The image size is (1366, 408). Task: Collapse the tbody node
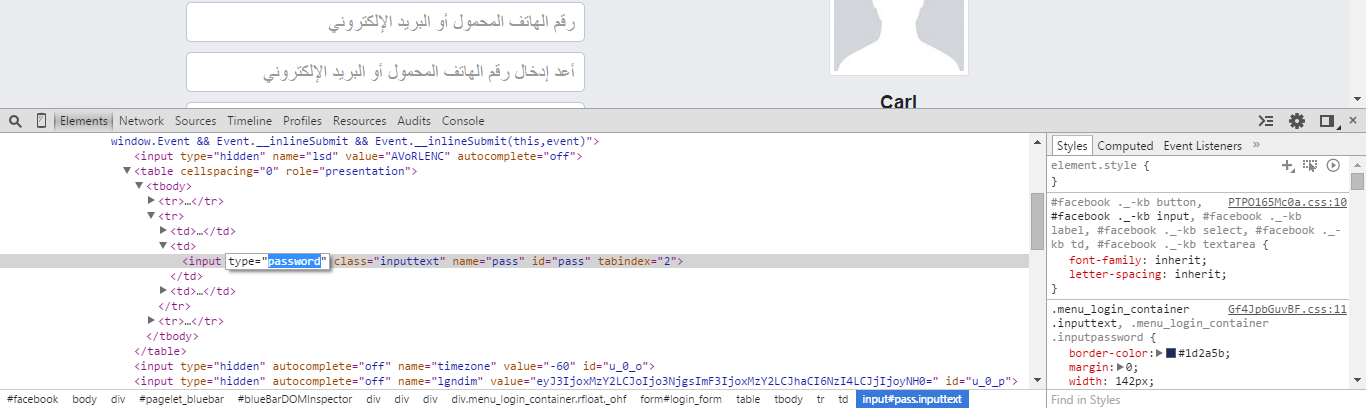[x=139, y=186]
